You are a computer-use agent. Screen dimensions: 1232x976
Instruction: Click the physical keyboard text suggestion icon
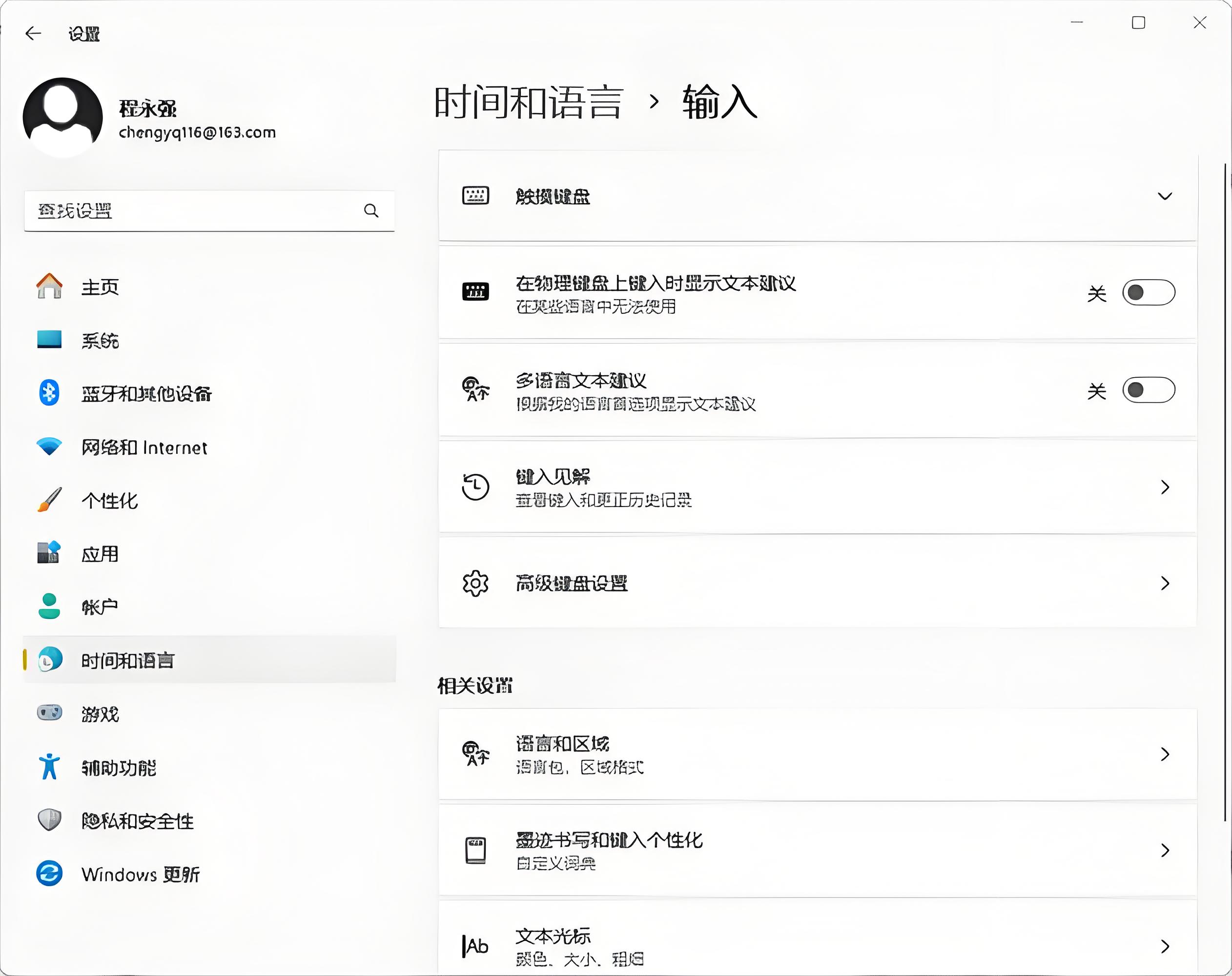tap(475, 291)
